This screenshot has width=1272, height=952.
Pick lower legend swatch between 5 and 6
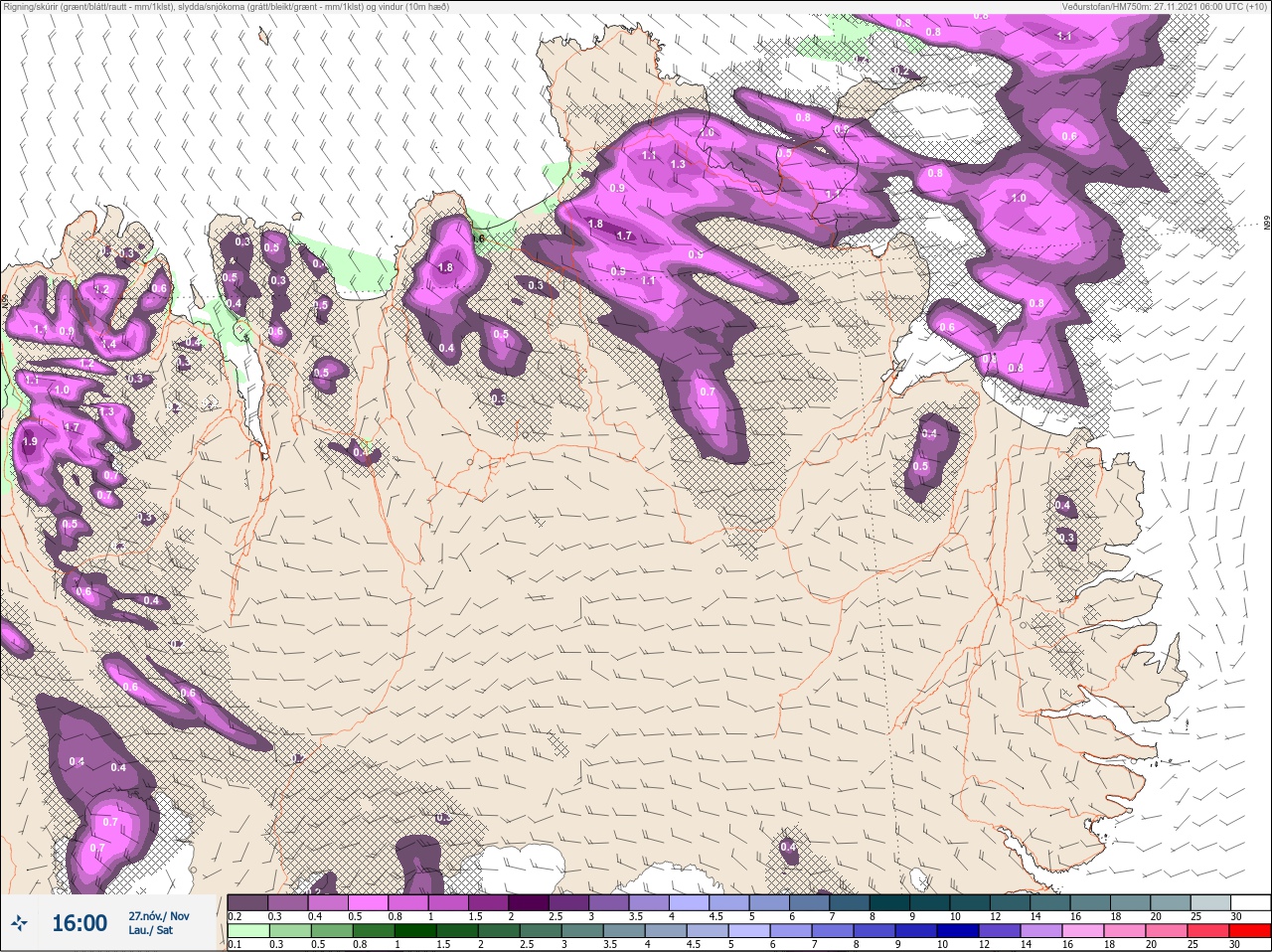(x=750, y=931)
